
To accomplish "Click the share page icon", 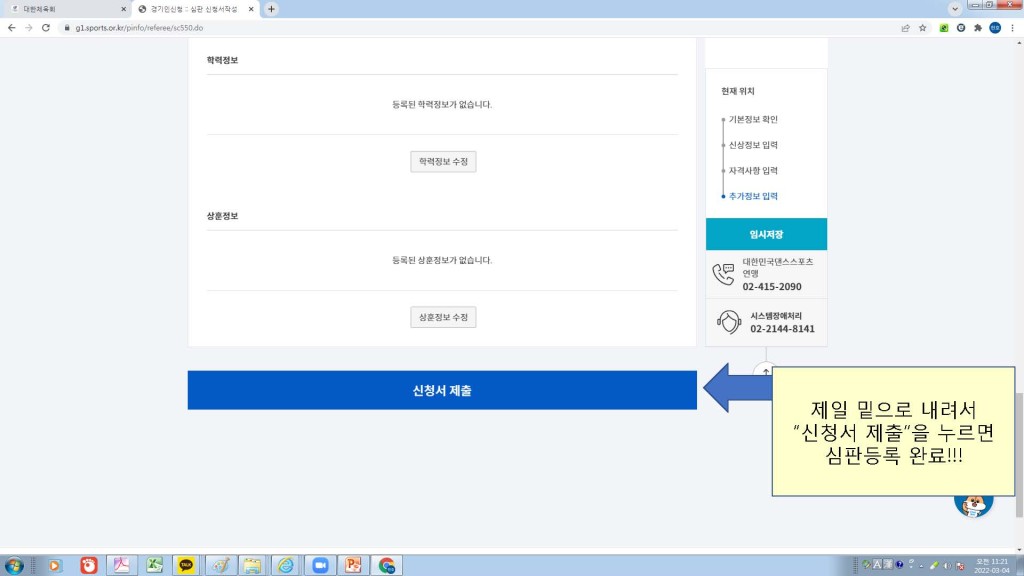I will click(x=904, y=28).
